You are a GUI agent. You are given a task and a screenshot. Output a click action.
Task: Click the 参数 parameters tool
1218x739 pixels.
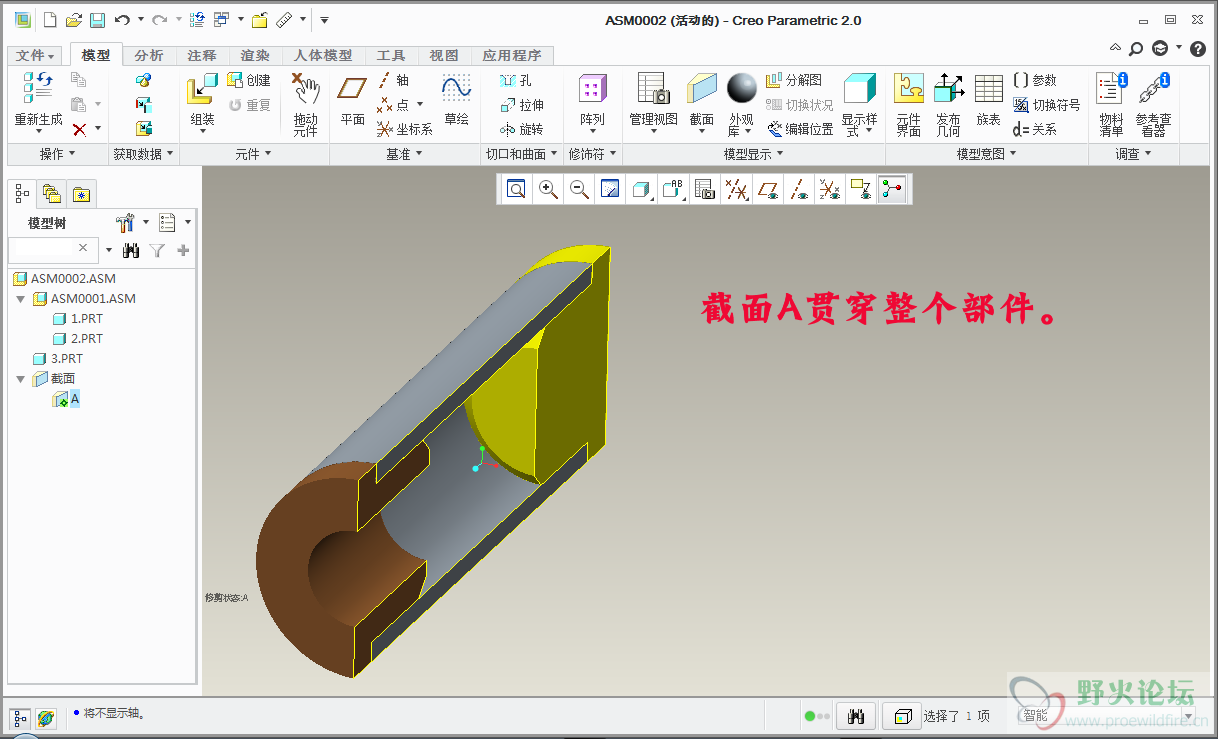pos(1034,80)
